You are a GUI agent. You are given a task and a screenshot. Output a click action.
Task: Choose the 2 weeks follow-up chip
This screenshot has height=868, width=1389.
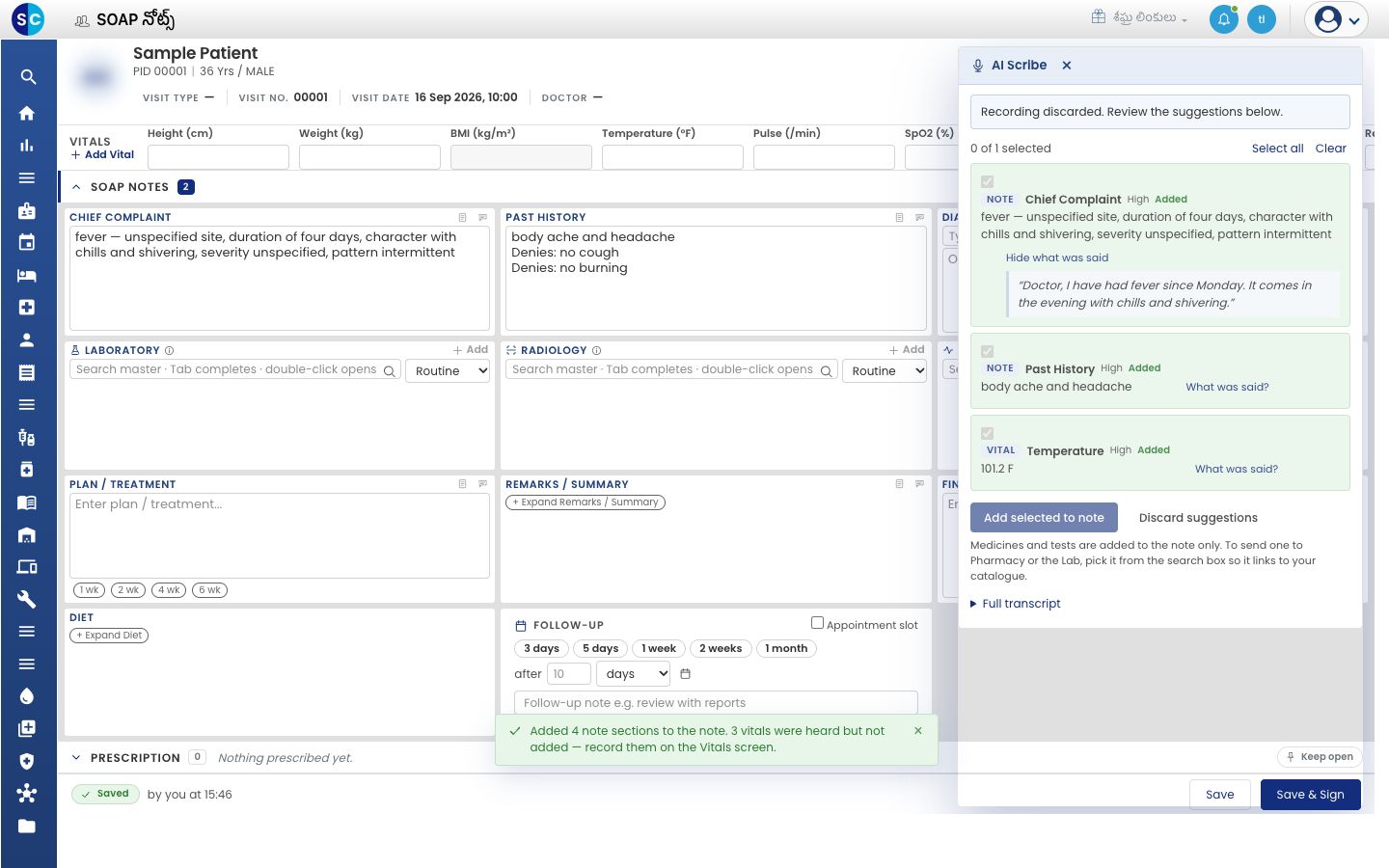(x=721, y=649)
